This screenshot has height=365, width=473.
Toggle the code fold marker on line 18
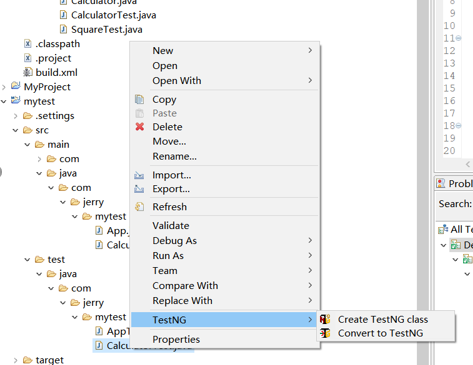(459, 126)
